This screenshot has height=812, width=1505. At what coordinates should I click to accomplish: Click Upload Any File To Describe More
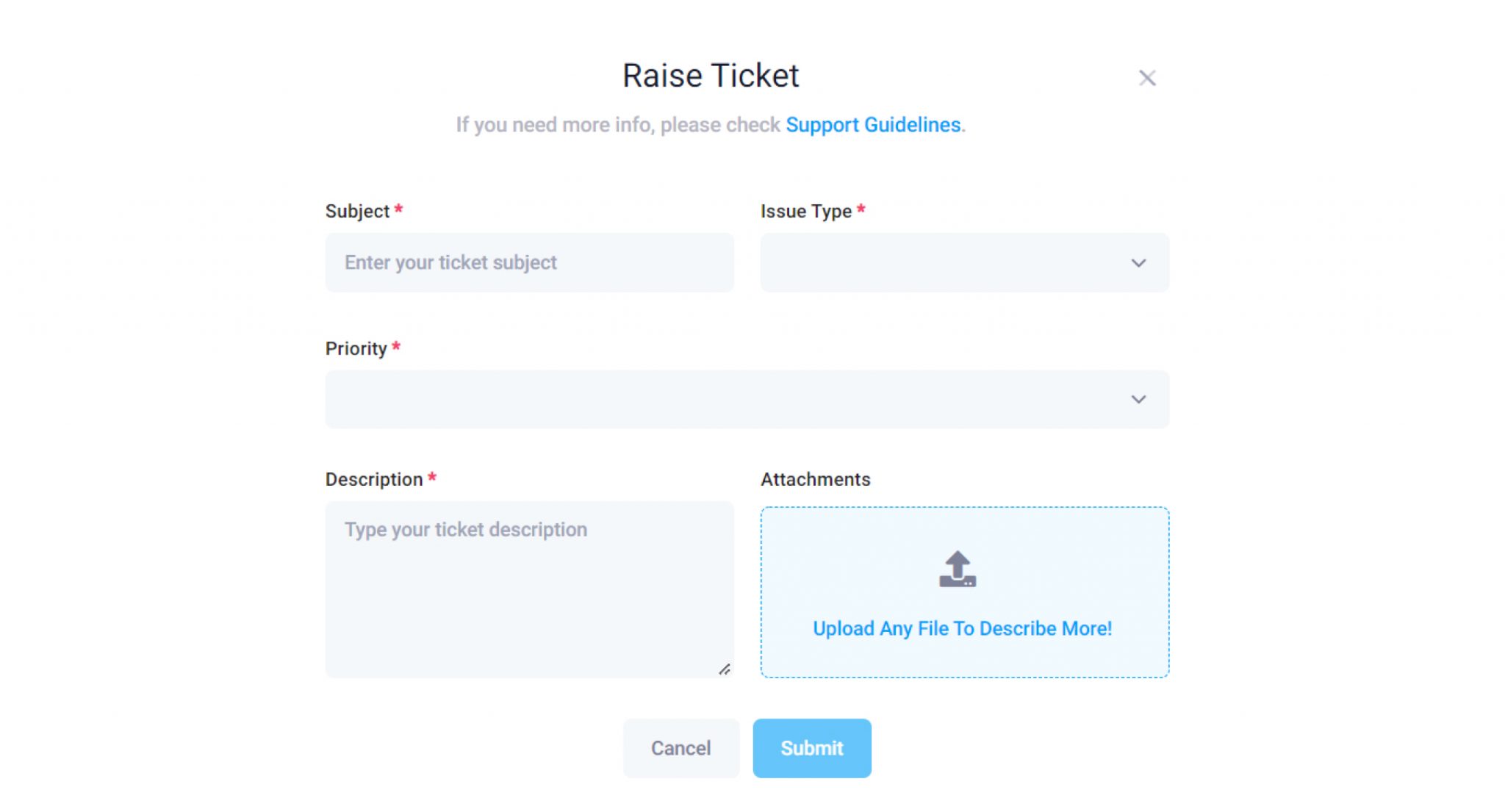click(x=962, y=628)
